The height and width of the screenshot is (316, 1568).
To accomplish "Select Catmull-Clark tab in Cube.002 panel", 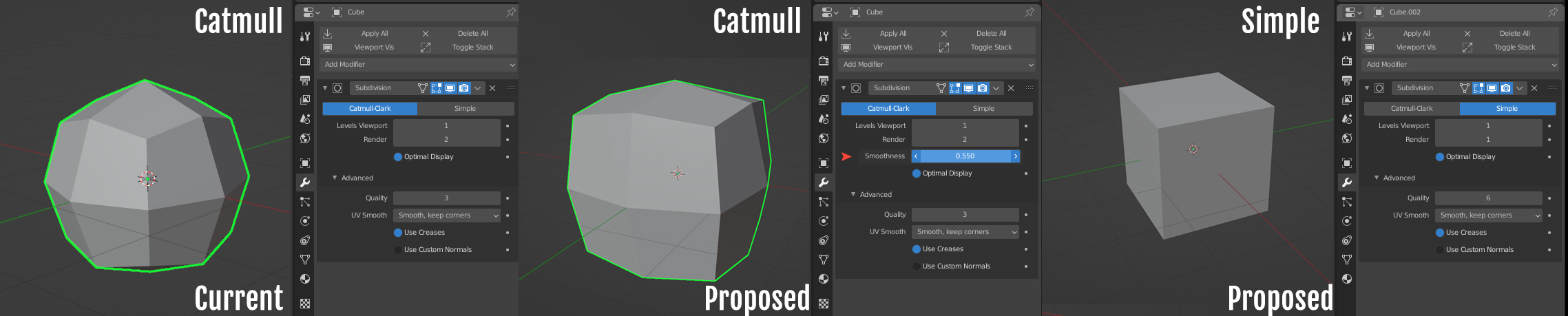I will pos(1412,109).
